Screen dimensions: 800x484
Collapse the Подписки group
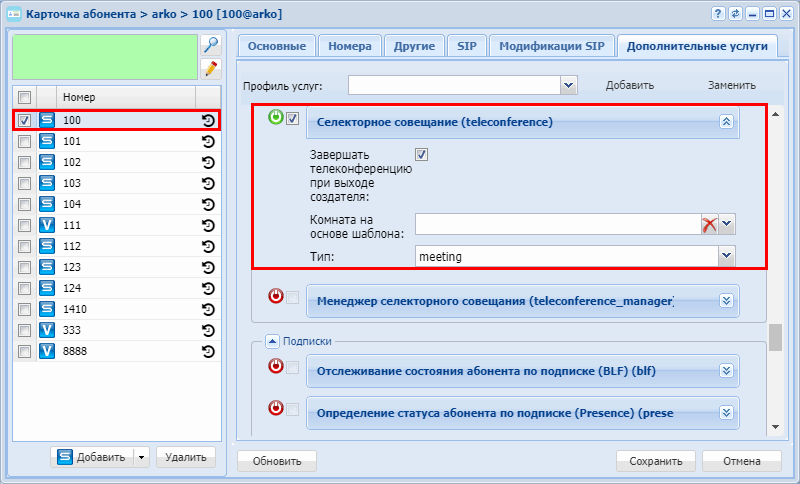pos(272,341)
